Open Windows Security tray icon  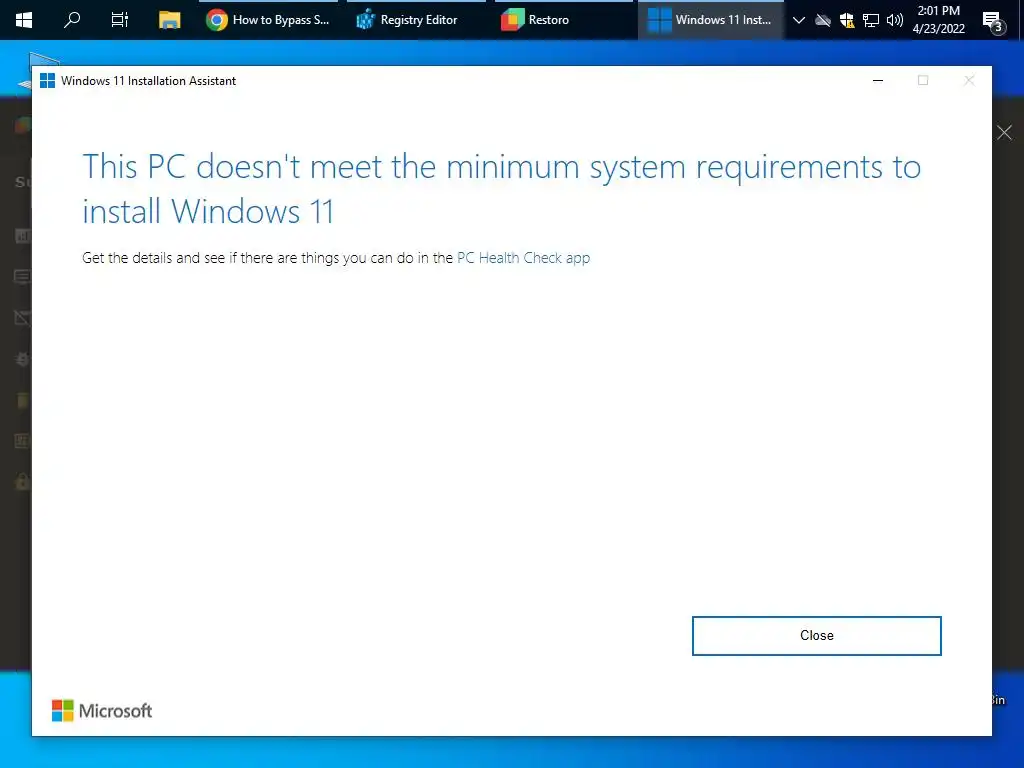(x=846, y=20)
